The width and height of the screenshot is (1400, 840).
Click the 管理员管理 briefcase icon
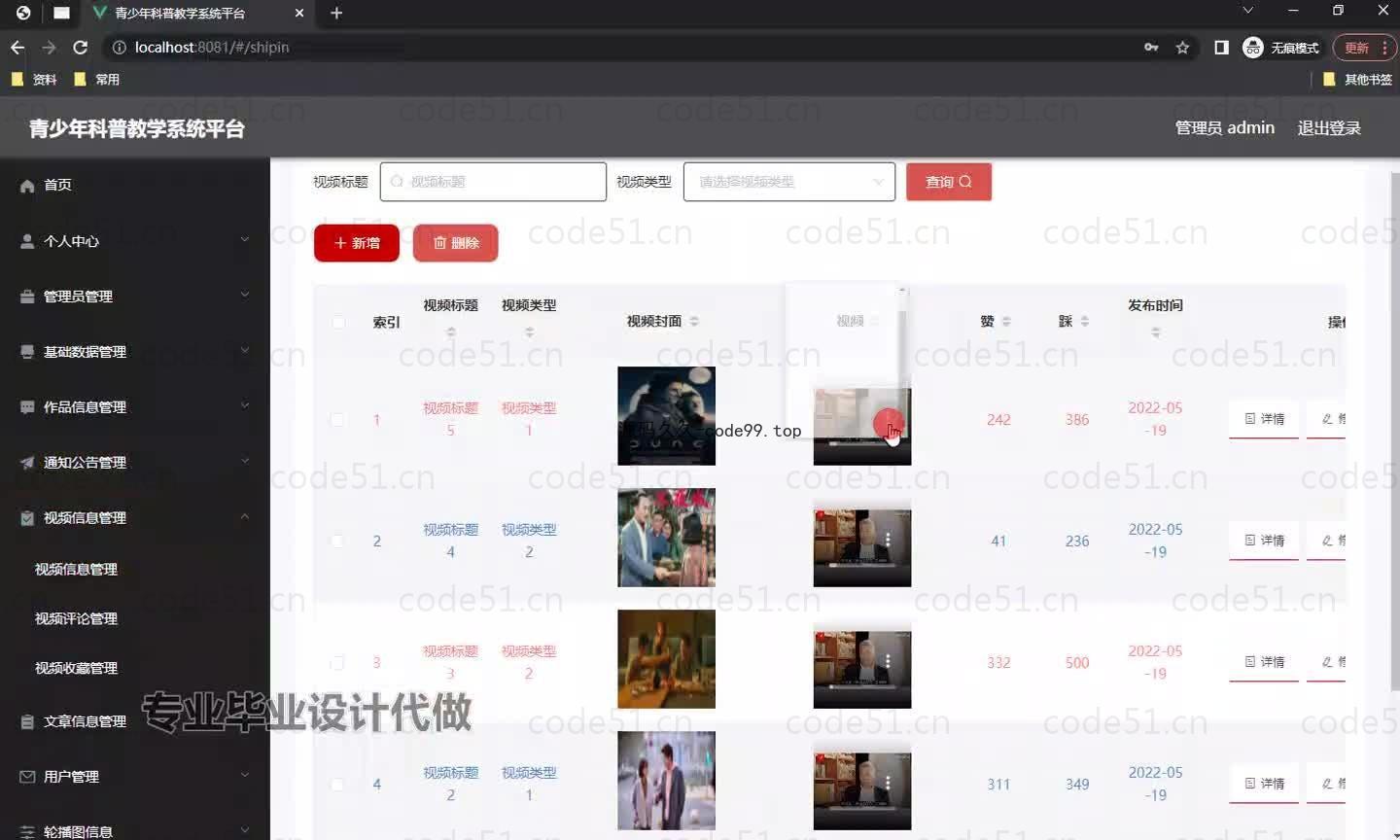(27, 297)
